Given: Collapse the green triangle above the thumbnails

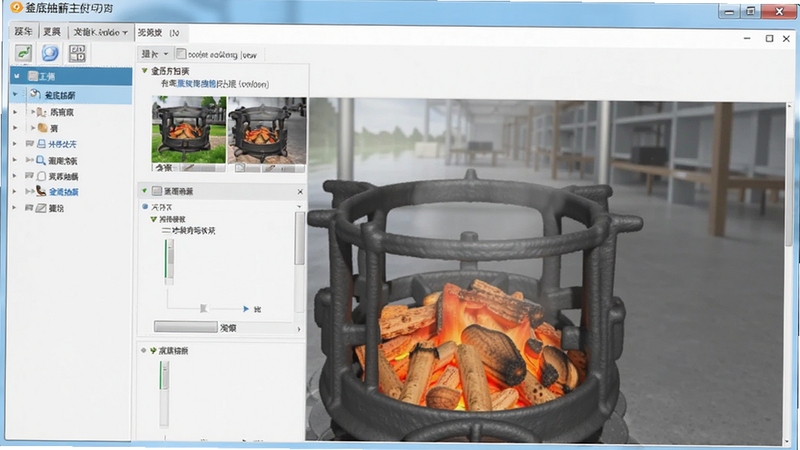Looking at the screenshot, I should 144,70.
